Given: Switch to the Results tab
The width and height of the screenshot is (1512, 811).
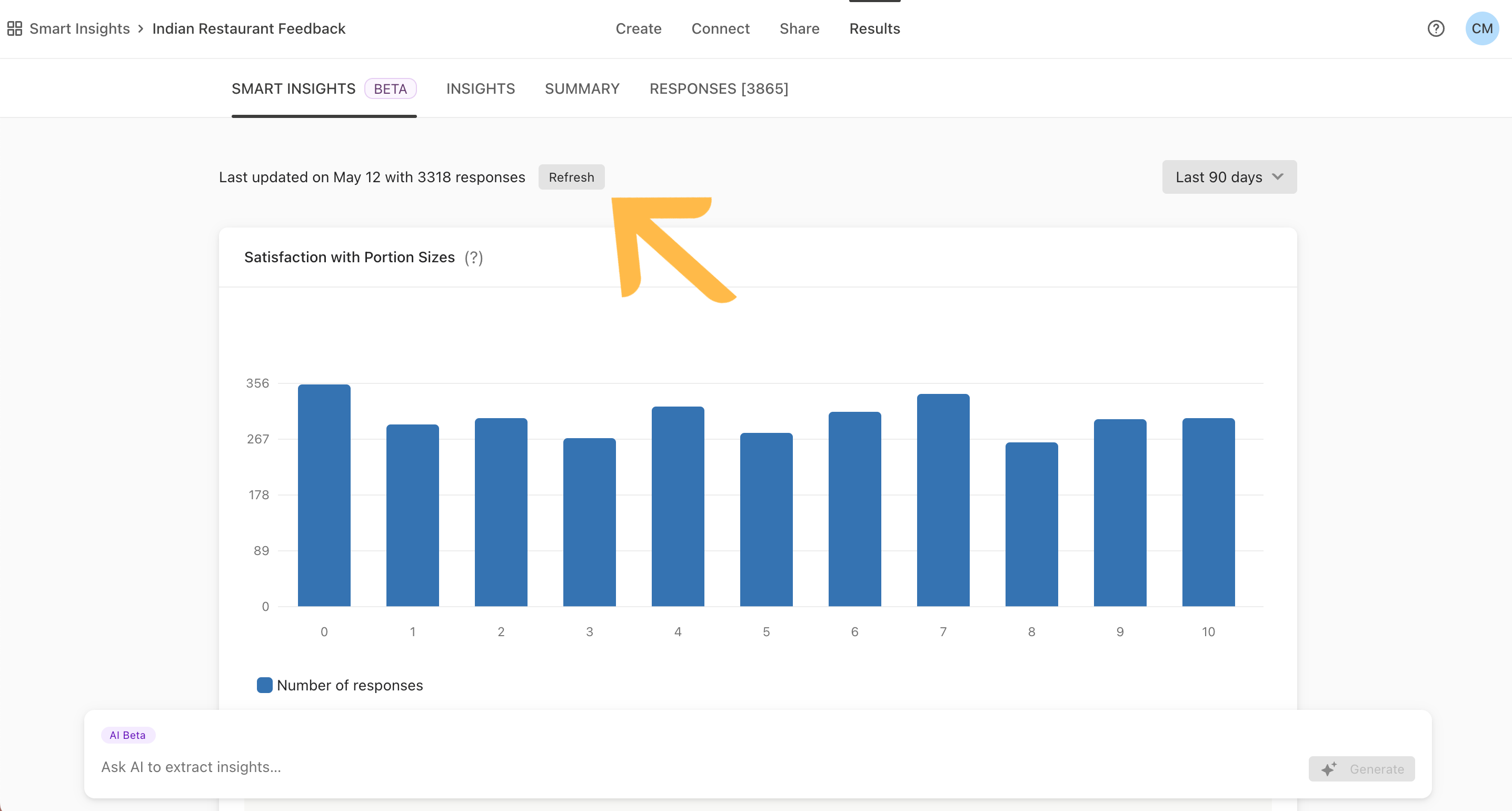Looking at the screenshot, I should click(874, 29).
